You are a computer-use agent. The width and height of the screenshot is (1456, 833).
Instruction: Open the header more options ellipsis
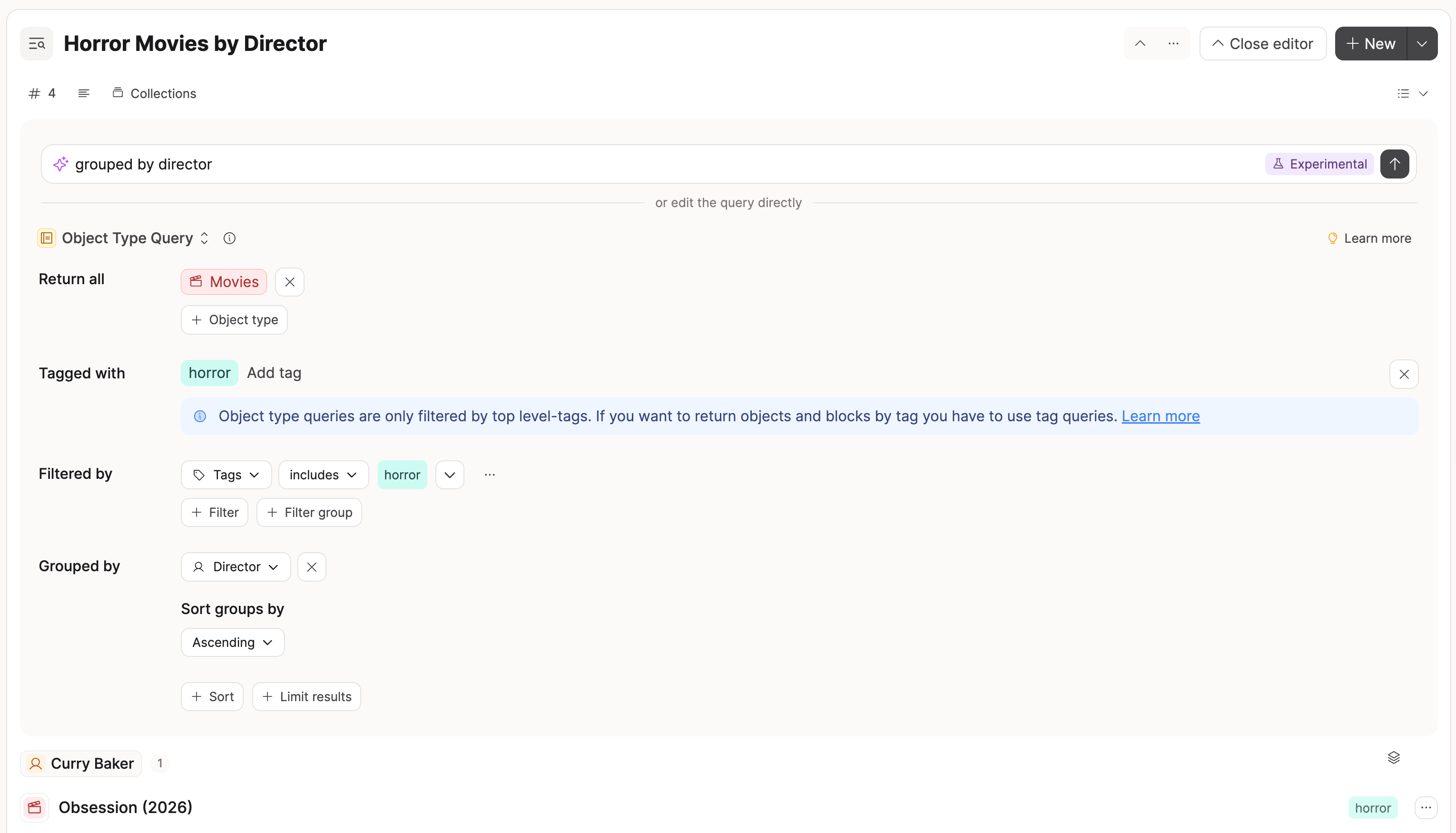(x=1173, y=43)
